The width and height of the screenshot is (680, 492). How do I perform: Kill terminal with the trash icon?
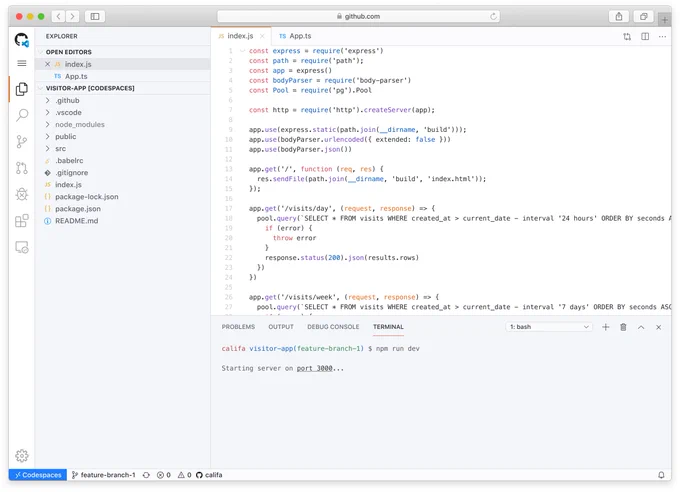coord(623,327)
